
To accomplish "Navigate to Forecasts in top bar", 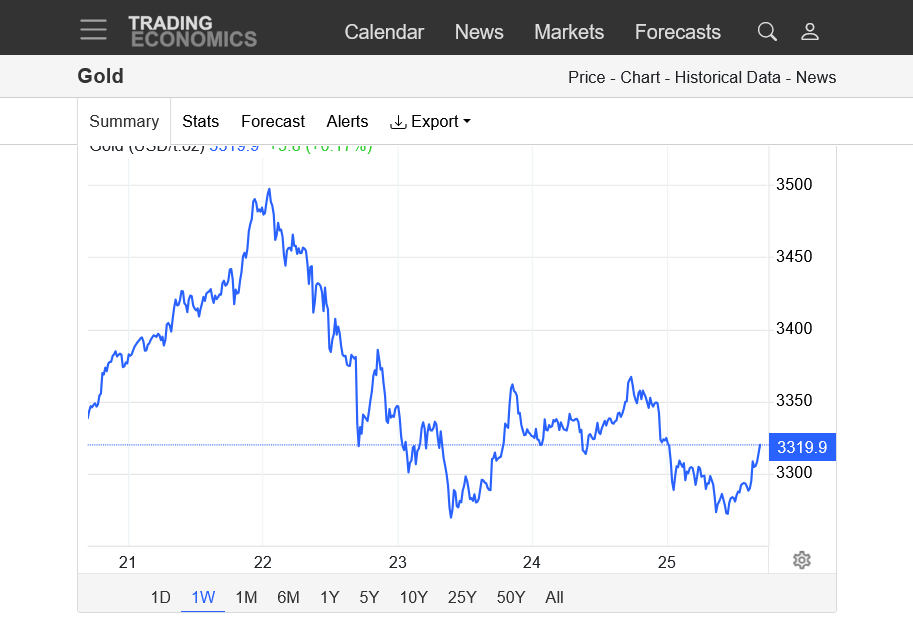I will coord(677,32).
